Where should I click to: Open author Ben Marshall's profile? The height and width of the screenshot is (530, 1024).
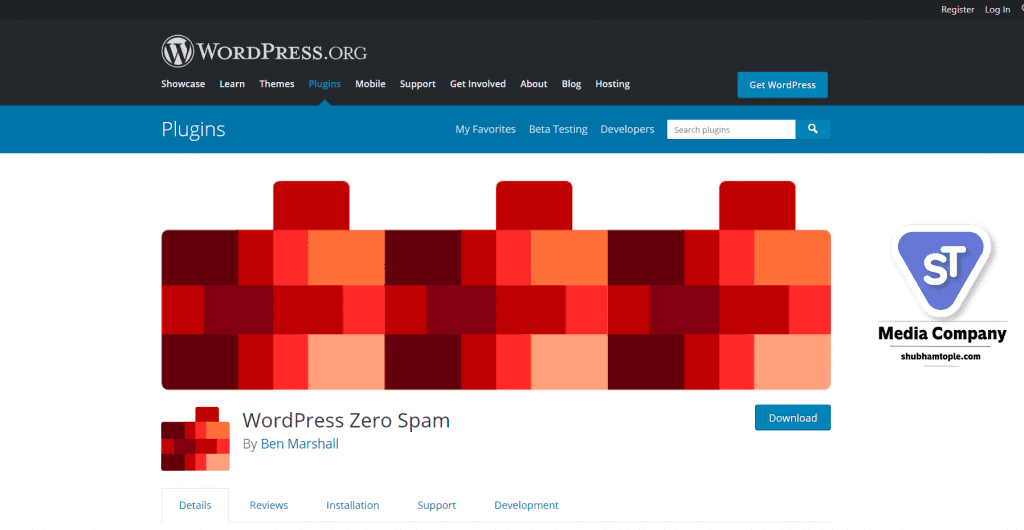point(300,444)
